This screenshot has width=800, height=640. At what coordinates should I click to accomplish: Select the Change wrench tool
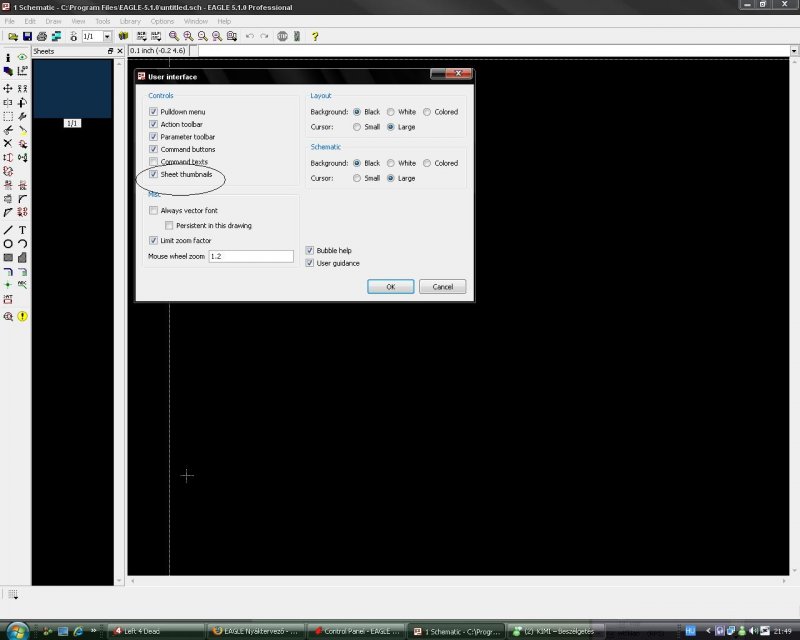(x=22, y=116)
